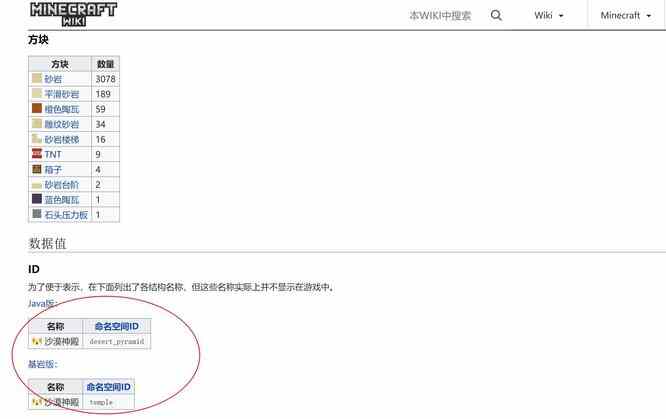Click the magnifier search icon
666x419 pixels.
[x=497, y=15]
